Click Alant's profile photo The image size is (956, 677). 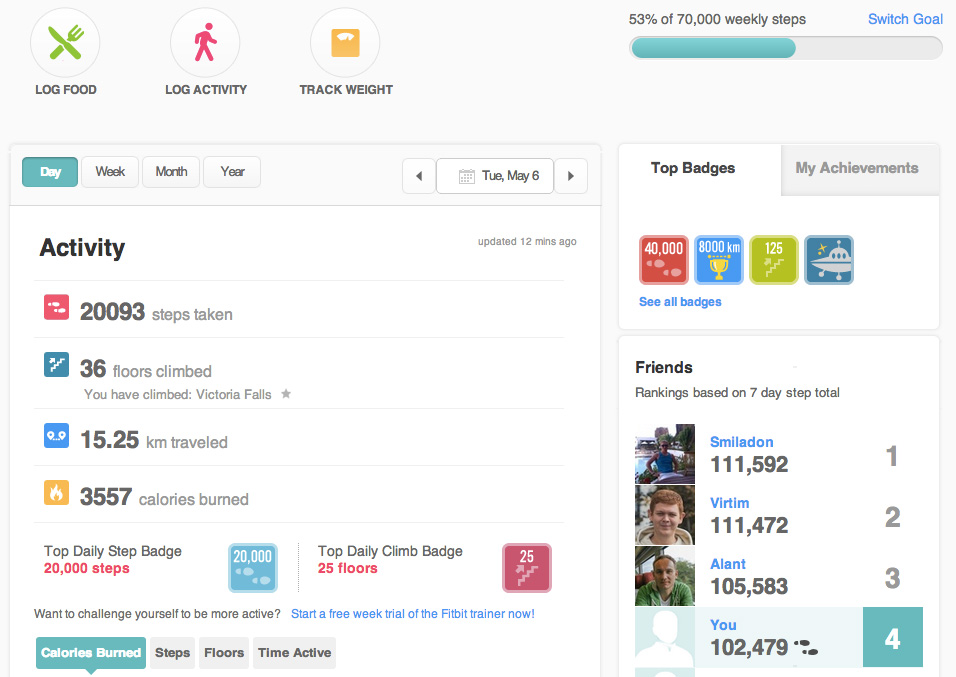665,576
